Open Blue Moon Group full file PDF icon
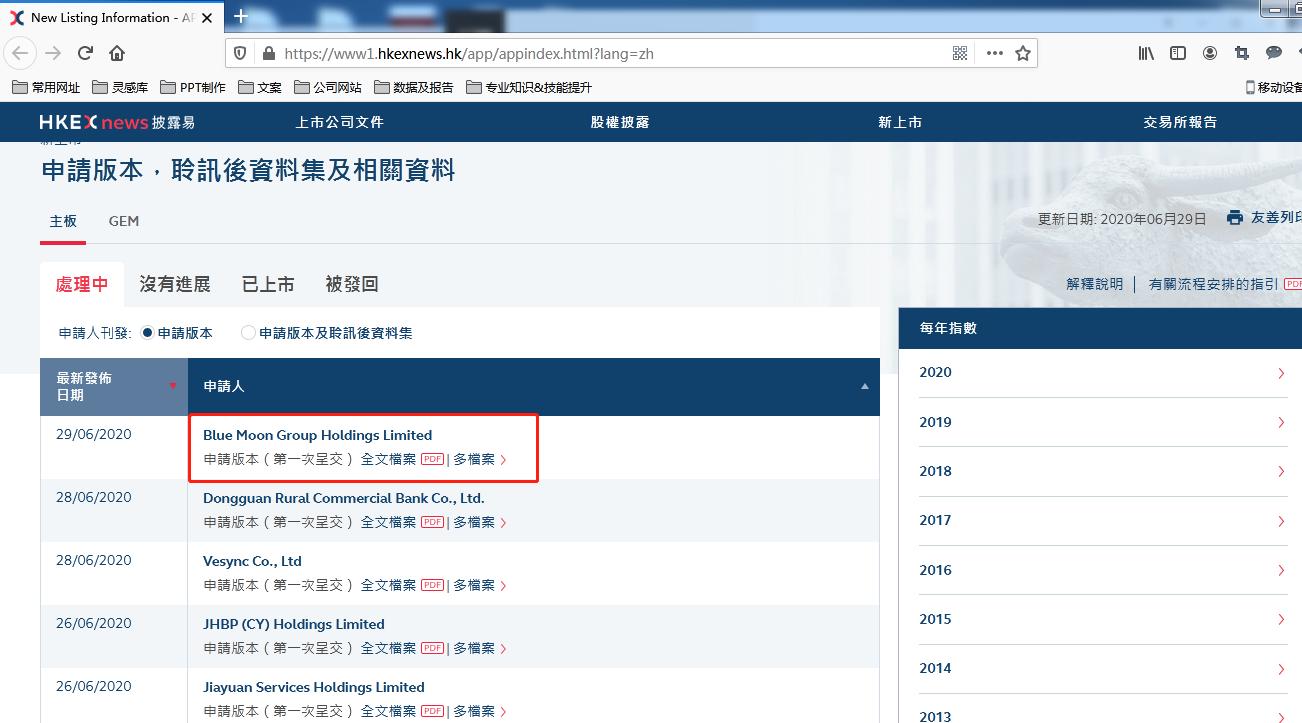The width and height of the screenshot is (1302, 723). (x=432, y=459)
